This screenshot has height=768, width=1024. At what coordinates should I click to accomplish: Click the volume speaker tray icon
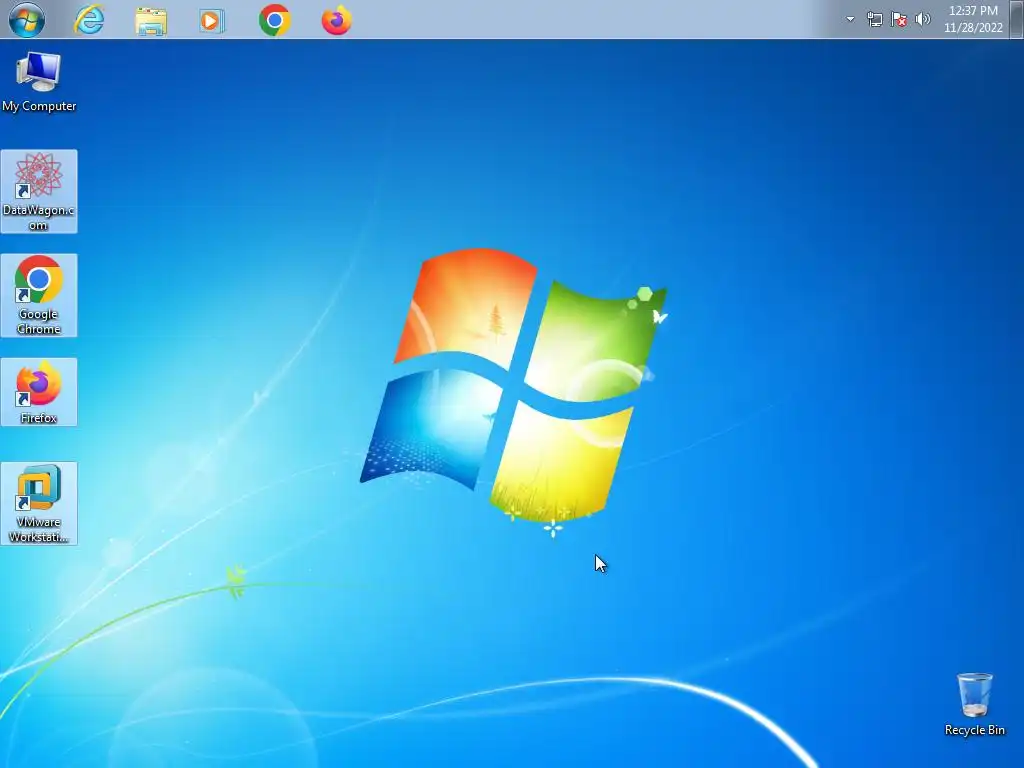tap(923, 19)
